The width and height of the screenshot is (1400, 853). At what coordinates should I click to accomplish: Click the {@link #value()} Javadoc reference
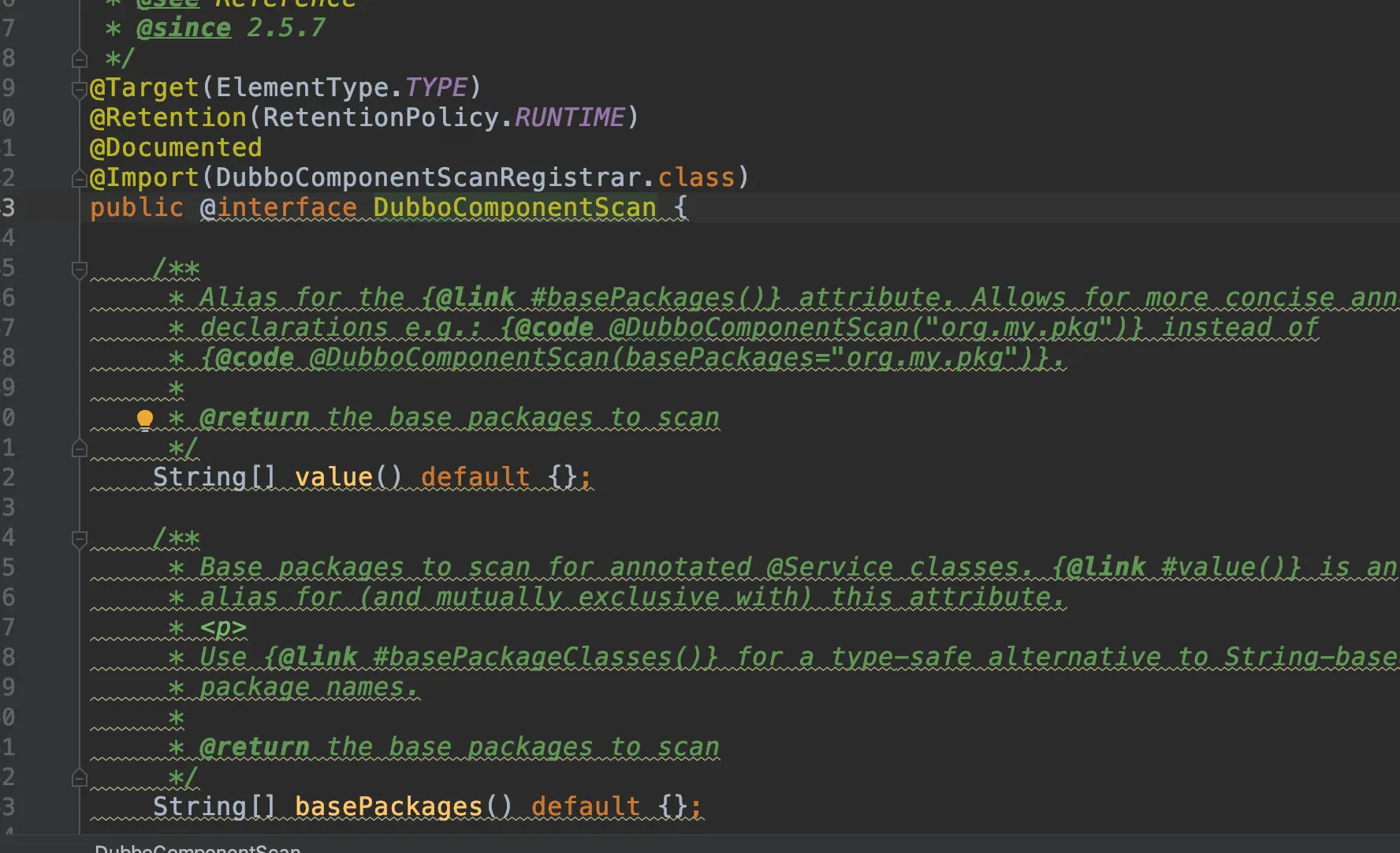tap(1177, 567)
